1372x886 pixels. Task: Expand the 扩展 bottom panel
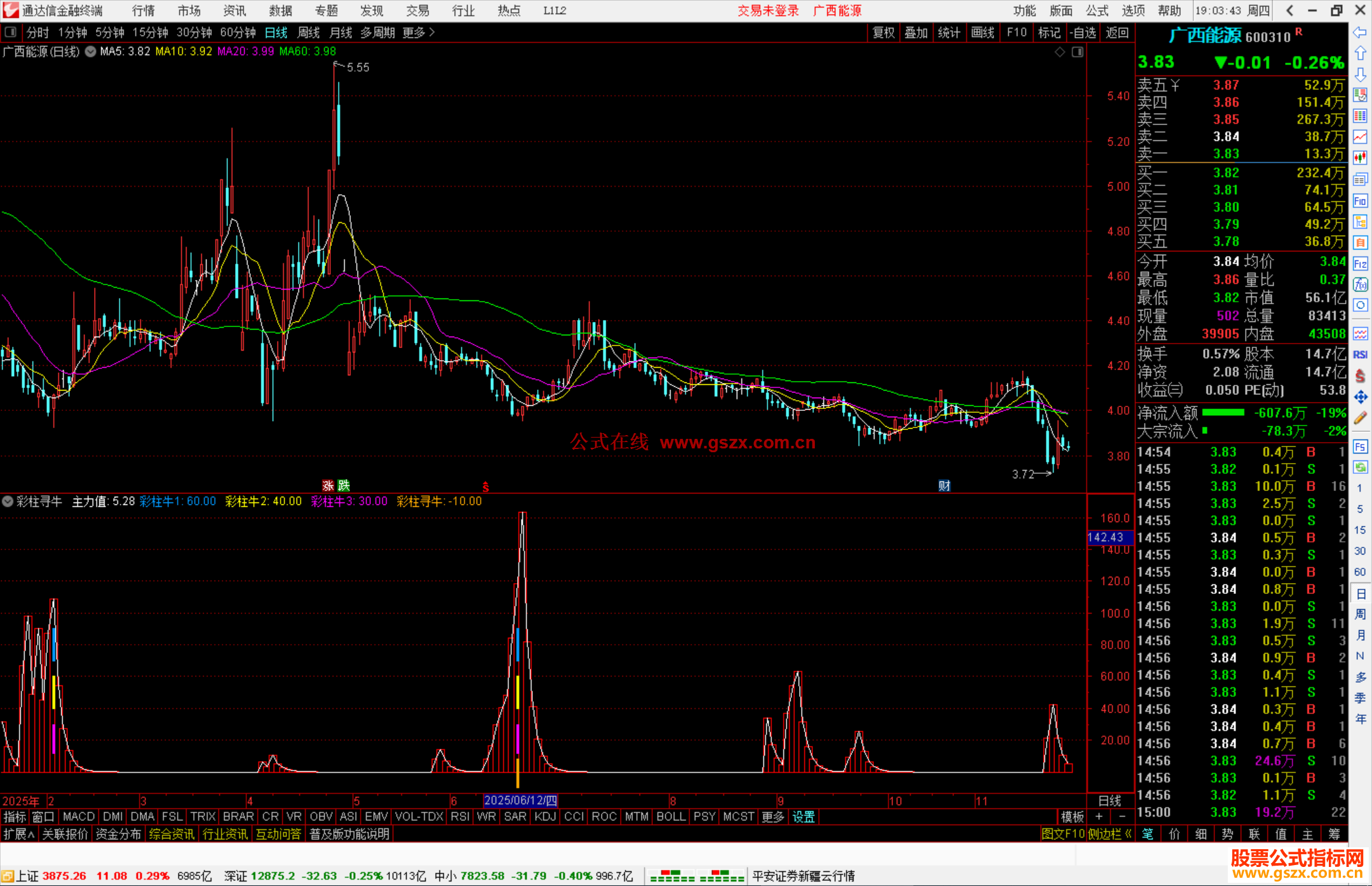pyautogui.click(x=18, y=834)
